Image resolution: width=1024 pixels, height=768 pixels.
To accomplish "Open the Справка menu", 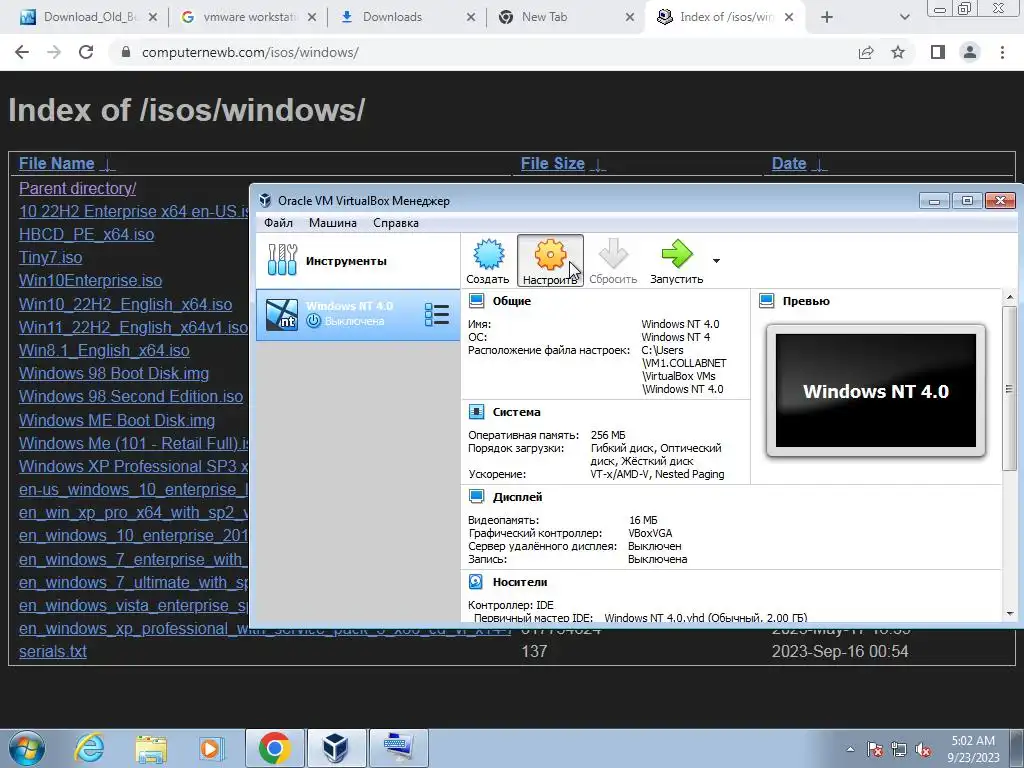I will coord(396,223).
